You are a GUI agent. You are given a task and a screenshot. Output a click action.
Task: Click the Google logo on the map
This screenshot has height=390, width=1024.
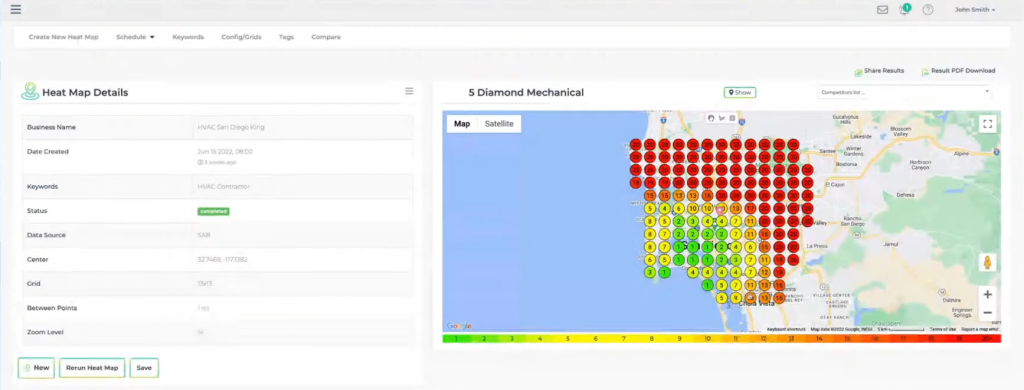[x=459, y=326]
